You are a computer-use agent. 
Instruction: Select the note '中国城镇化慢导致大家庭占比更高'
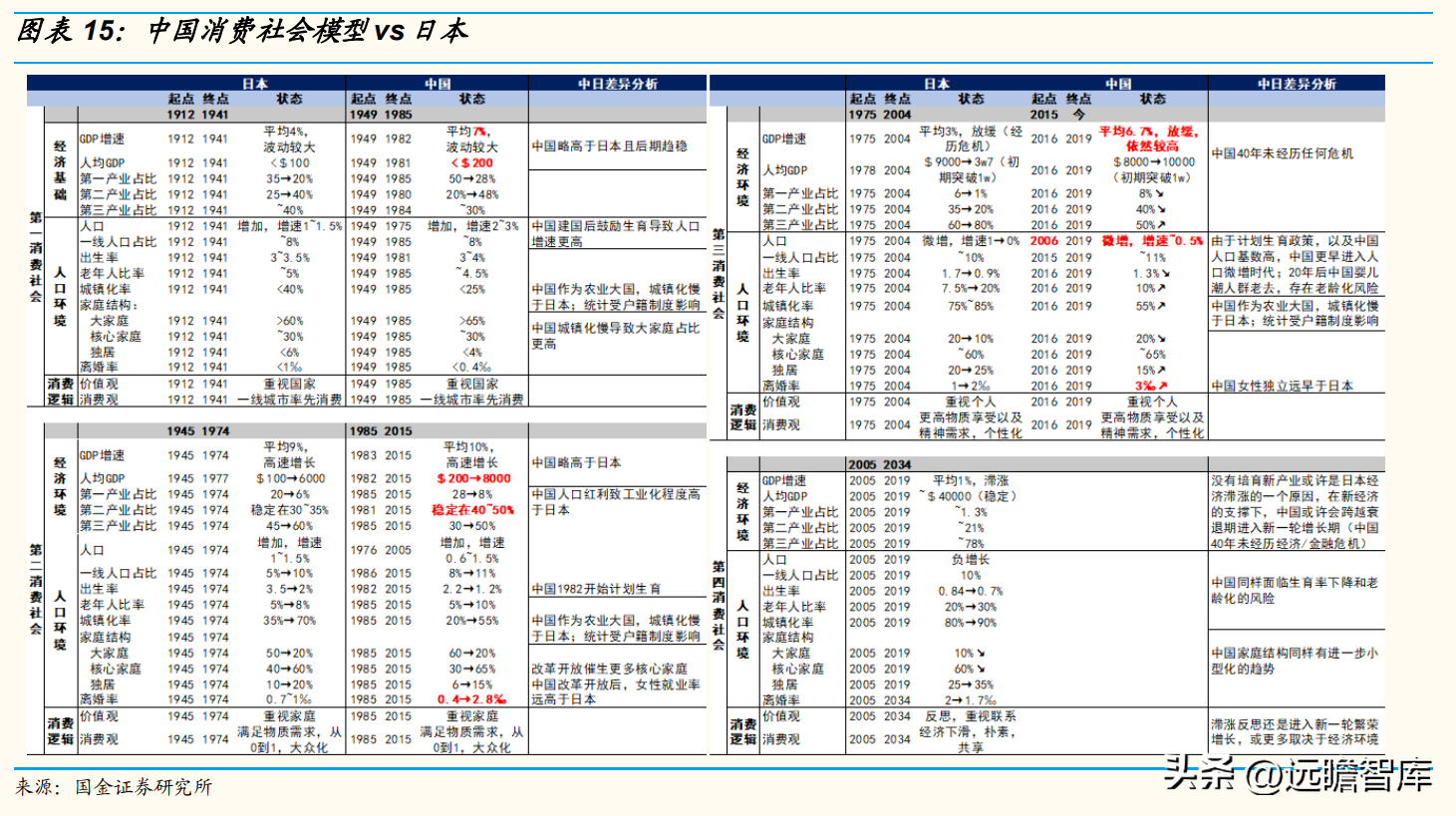pos(616,336)
